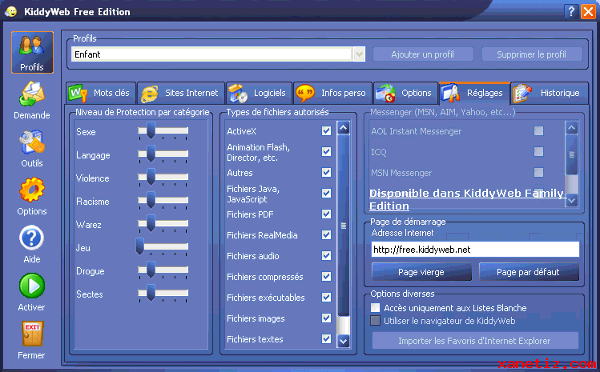Image resolution: width=600 pixels, height=372 pixels.
Task: Uncheck the Fichiers exécutables checkbox
Action: pos(326,297)
